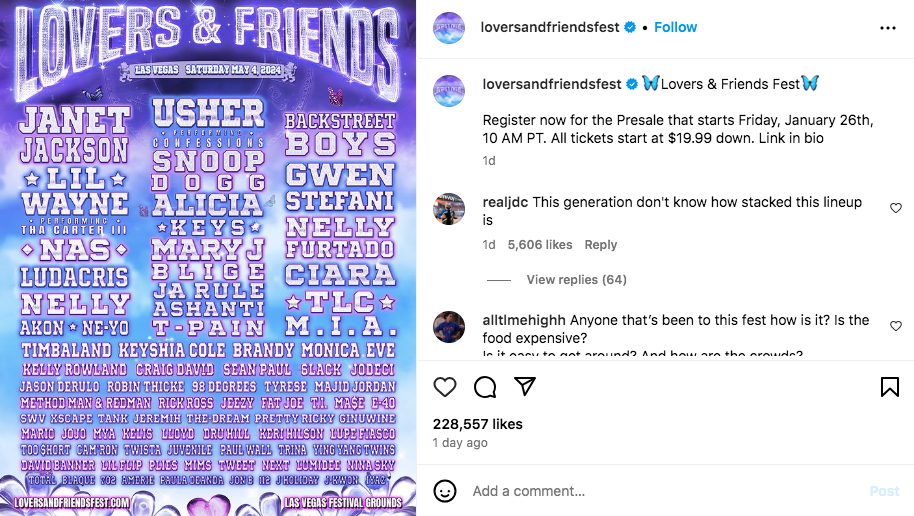Share post via paper plane icon

525,387
